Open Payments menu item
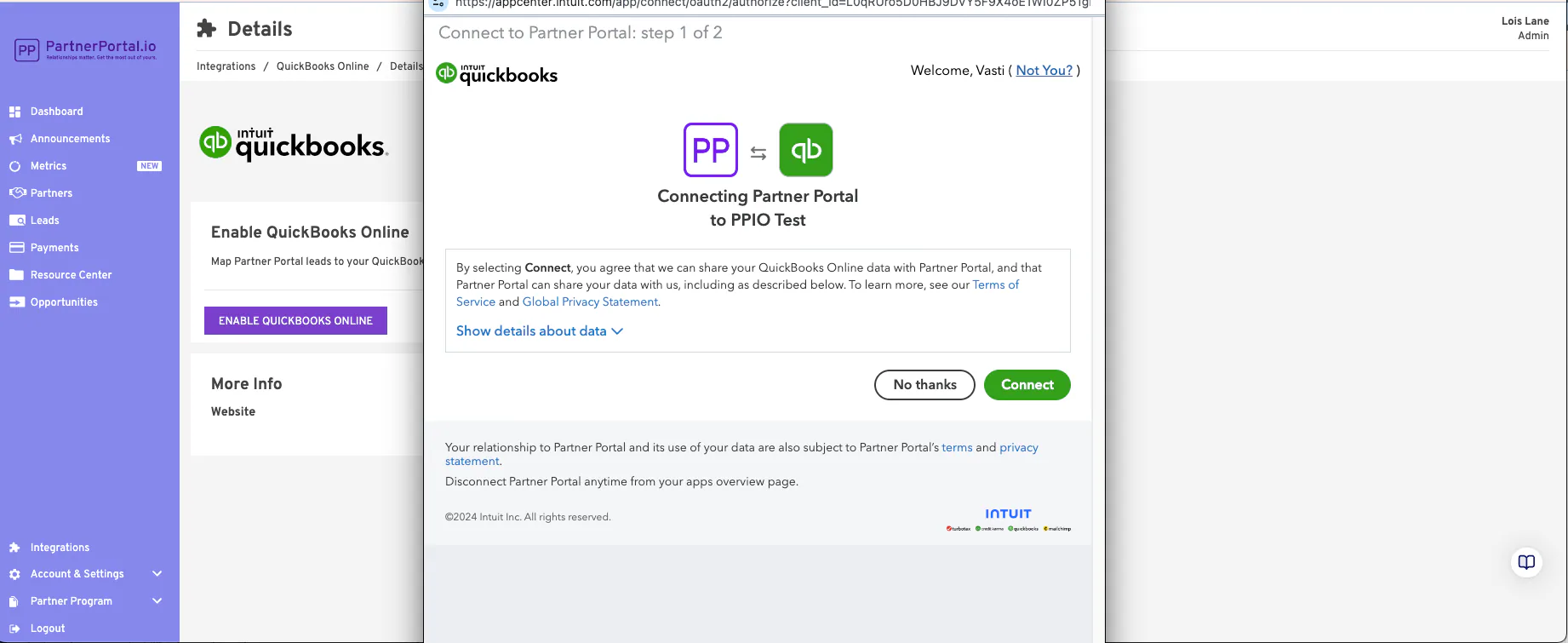 coord(54,248)
